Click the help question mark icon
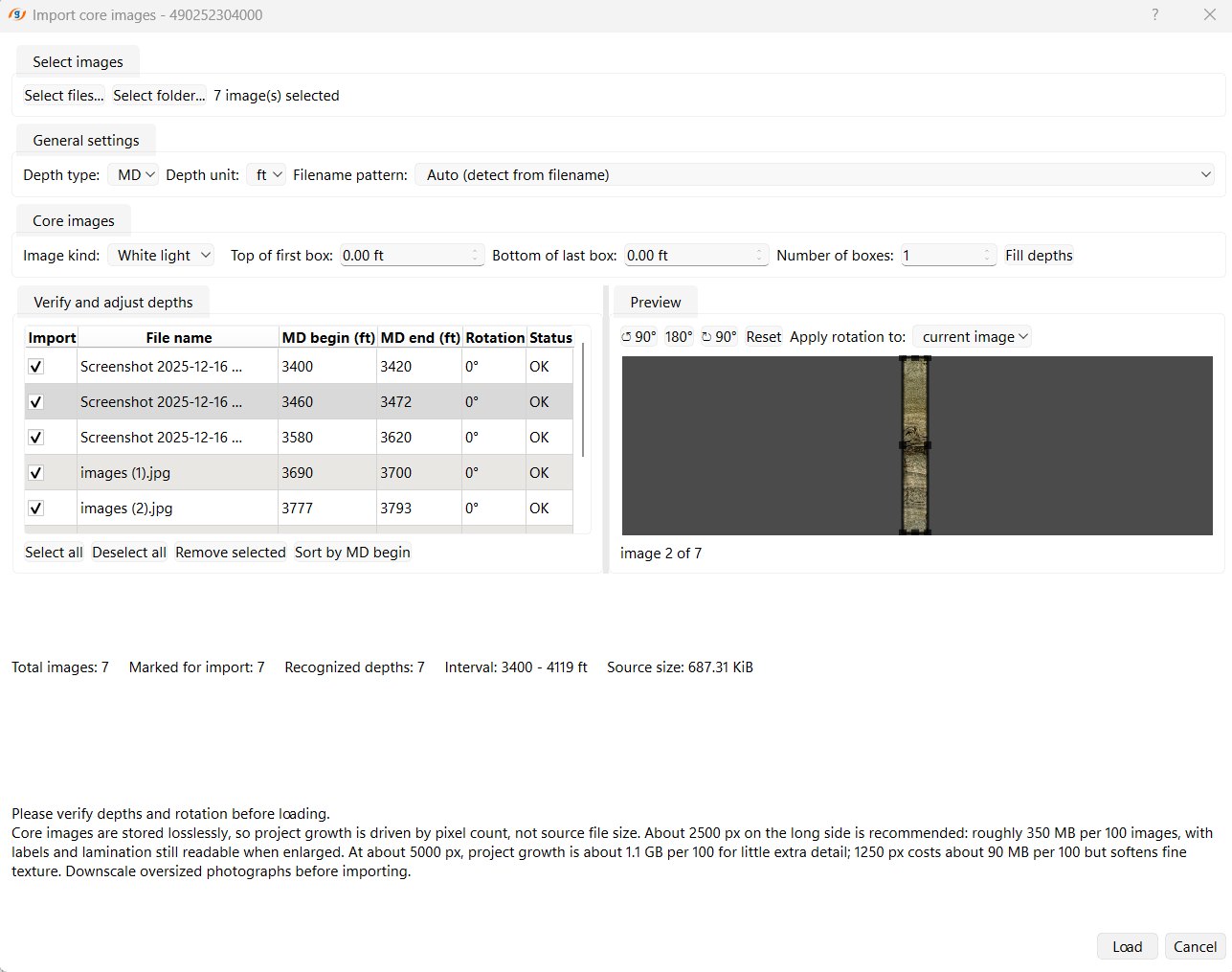This screenshot has width=1232, height=972. point(1155,14)
